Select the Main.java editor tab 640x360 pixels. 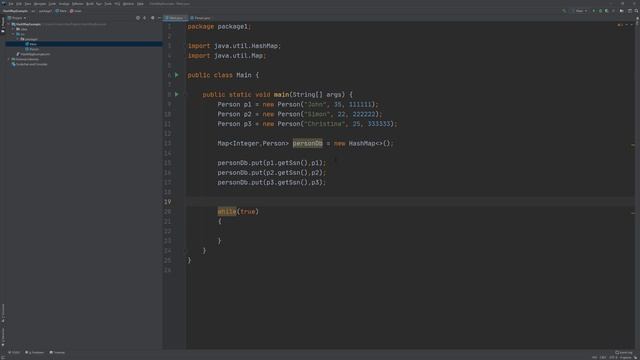click(x=175, y=18)
